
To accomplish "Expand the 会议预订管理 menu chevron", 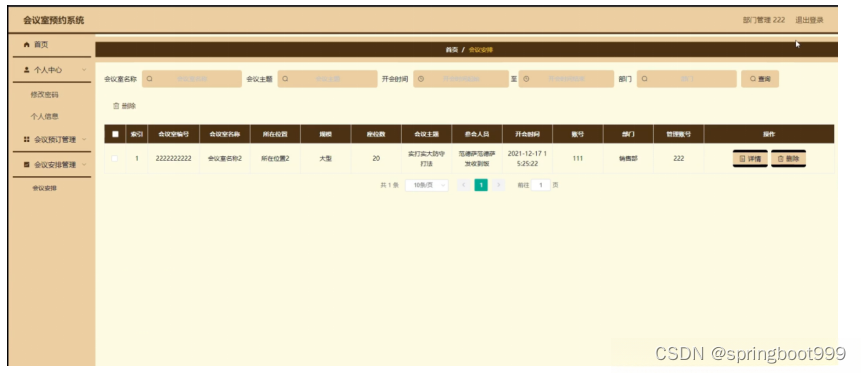I will coord(84,140).
